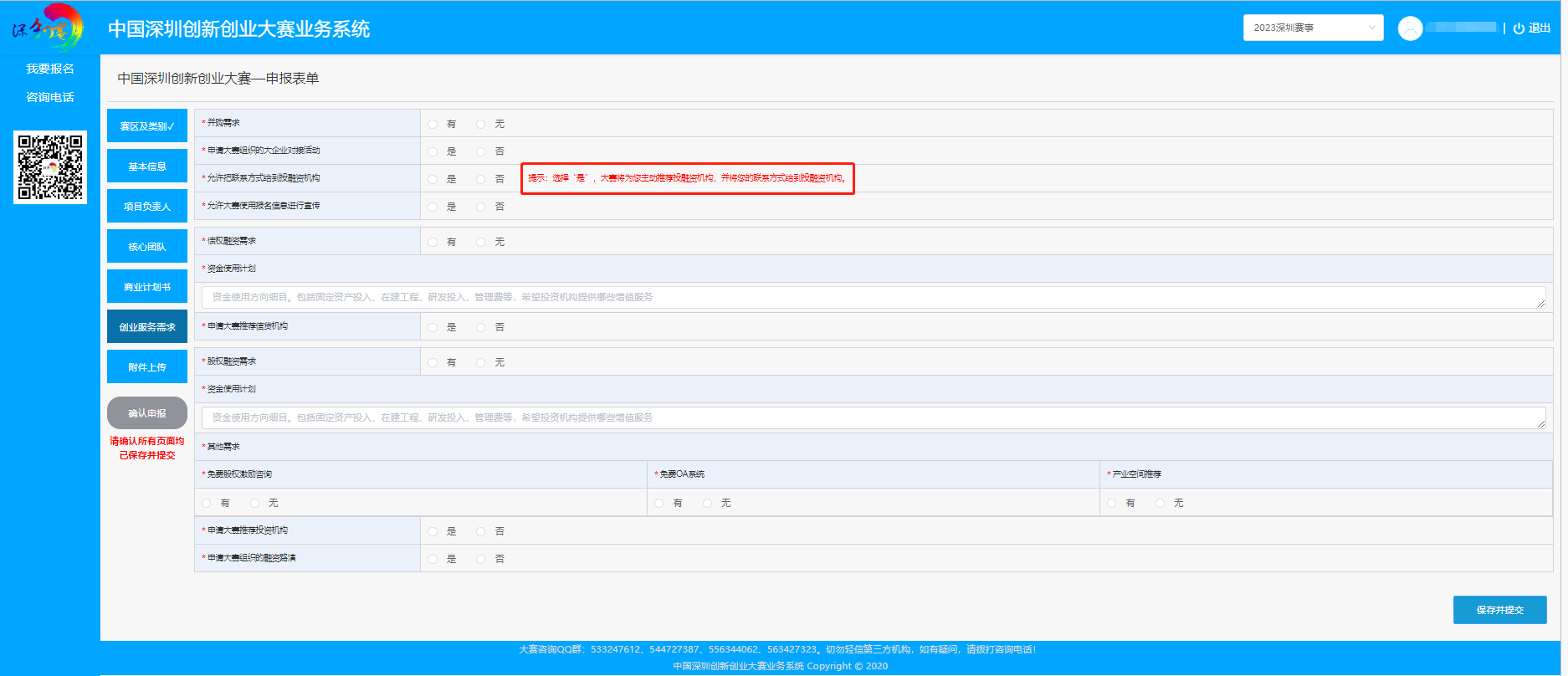
Task: Click the footer 大赛咨询QQ群 text
Action: tap(777, 649)
